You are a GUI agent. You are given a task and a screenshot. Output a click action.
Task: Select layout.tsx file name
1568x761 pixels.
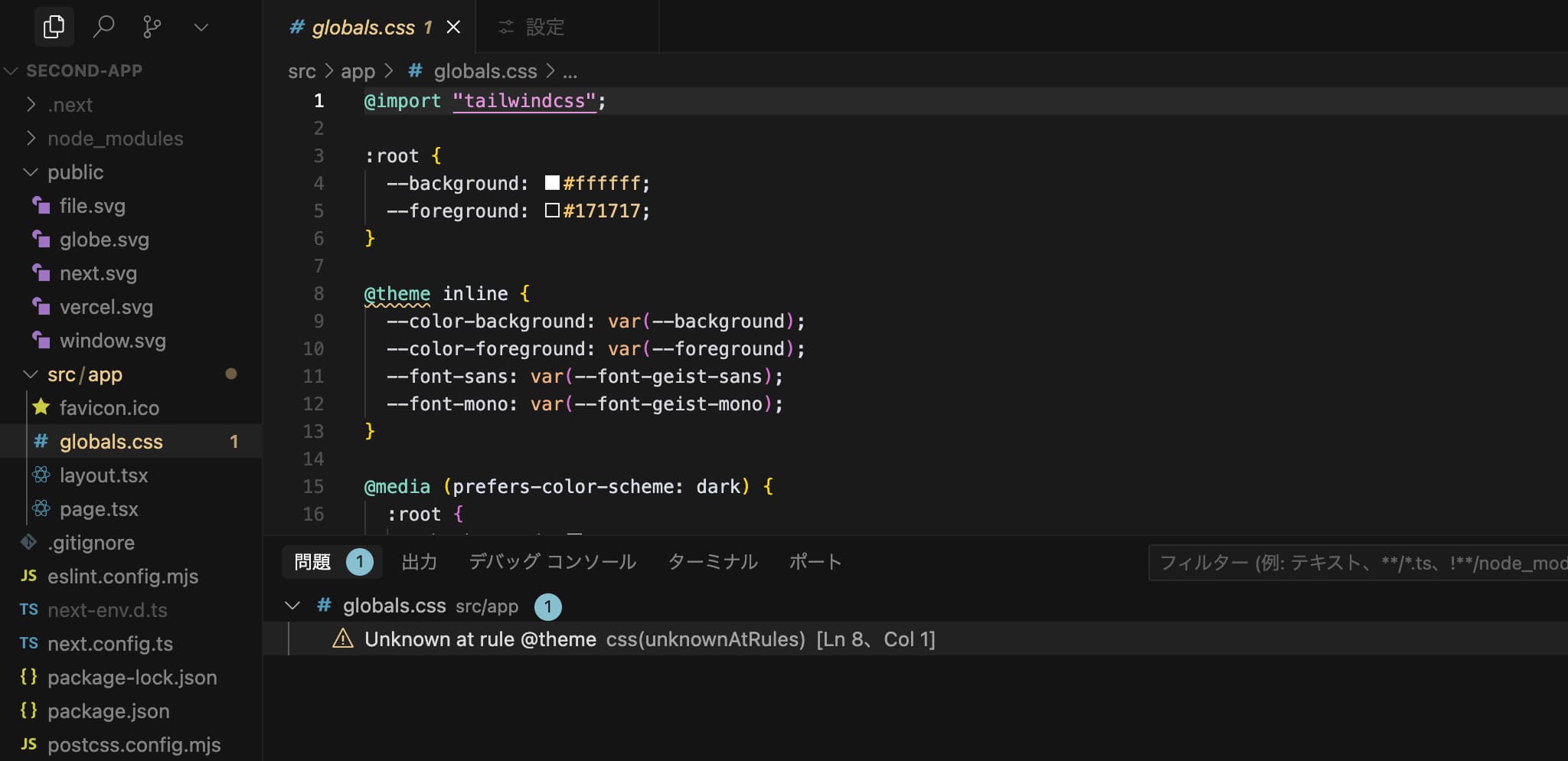103,475
